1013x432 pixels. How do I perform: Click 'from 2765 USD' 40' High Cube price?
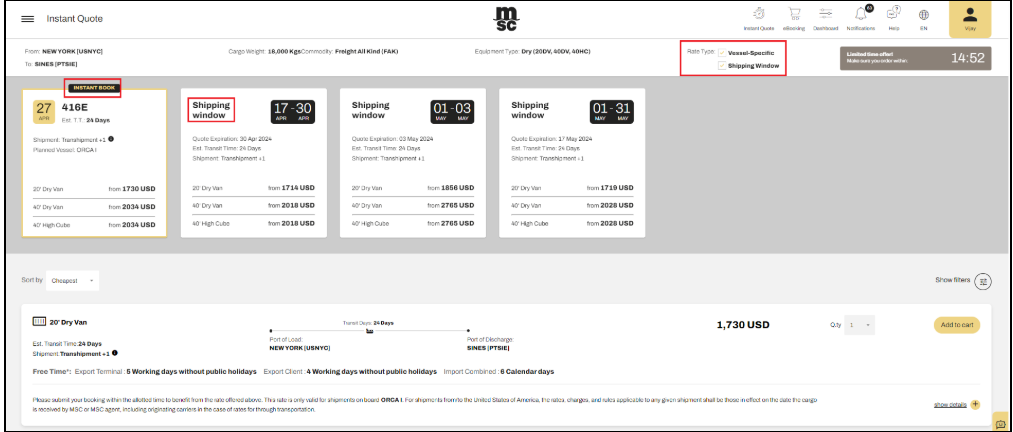click(x=450, y=223)
